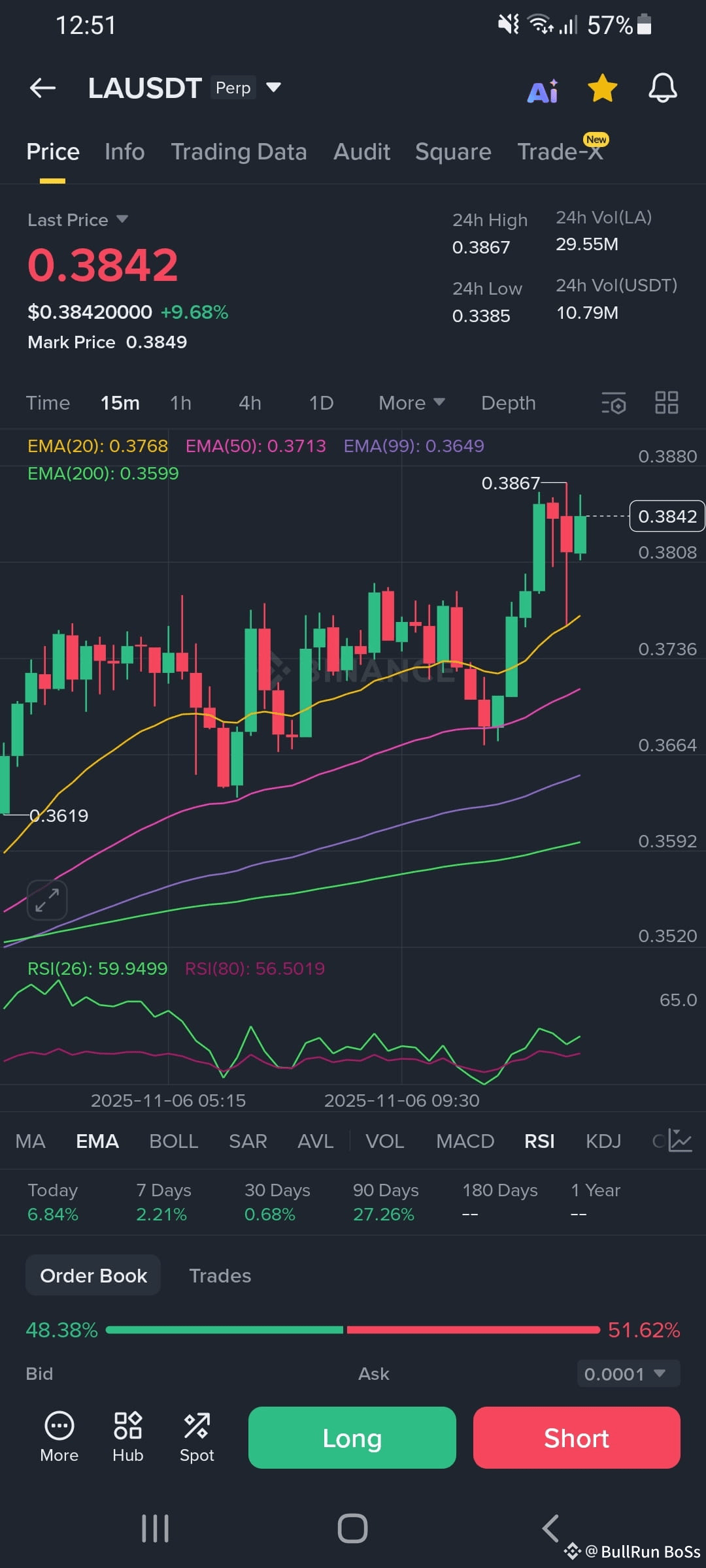Open order book precision 0.0001 dropdown
The width and height of the screenshot is (706, 1568).
629,1373
